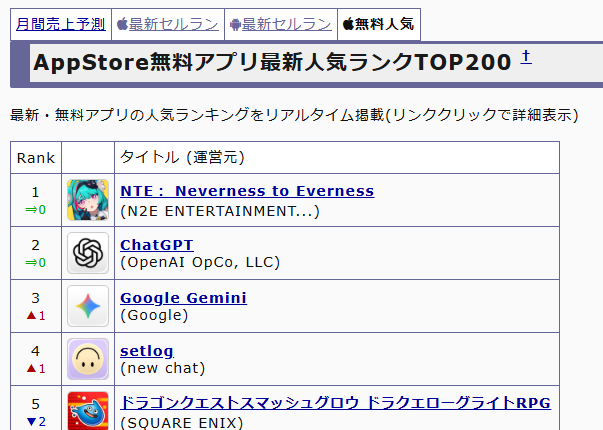Click the NTE Neverness to Everness app icon
Image resolution: width=603 pixels, height=430 pixels.
coord(88,200)
